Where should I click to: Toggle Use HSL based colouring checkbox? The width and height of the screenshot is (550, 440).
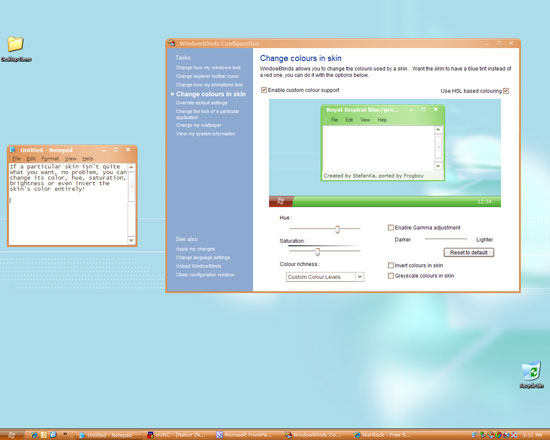point(506,91)
